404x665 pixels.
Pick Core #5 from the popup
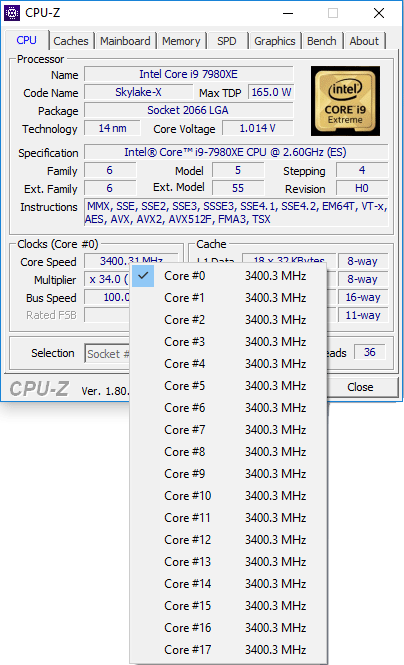point(228,386)
